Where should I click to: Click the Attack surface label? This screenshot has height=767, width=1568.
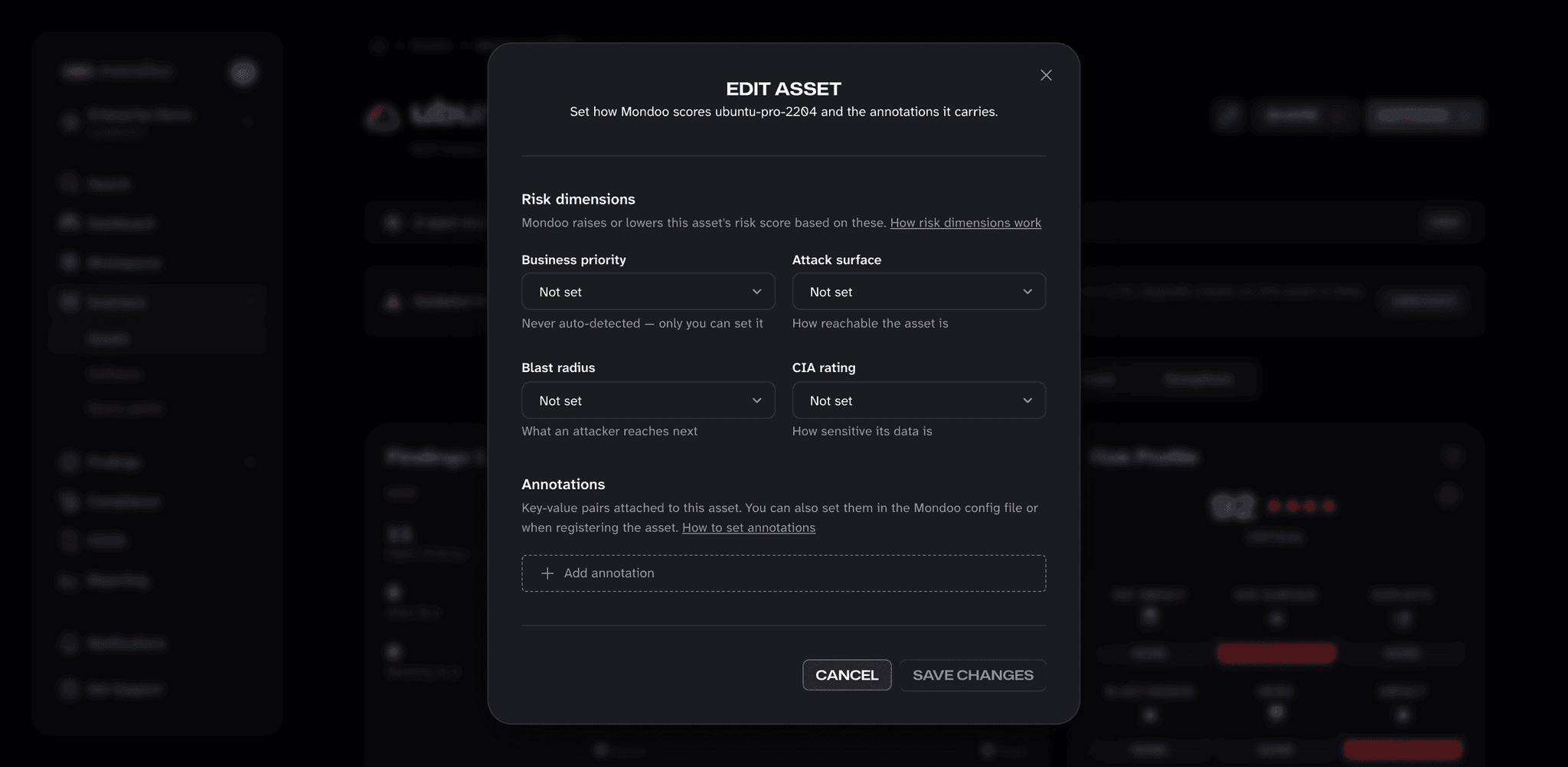tap(836, 260)
